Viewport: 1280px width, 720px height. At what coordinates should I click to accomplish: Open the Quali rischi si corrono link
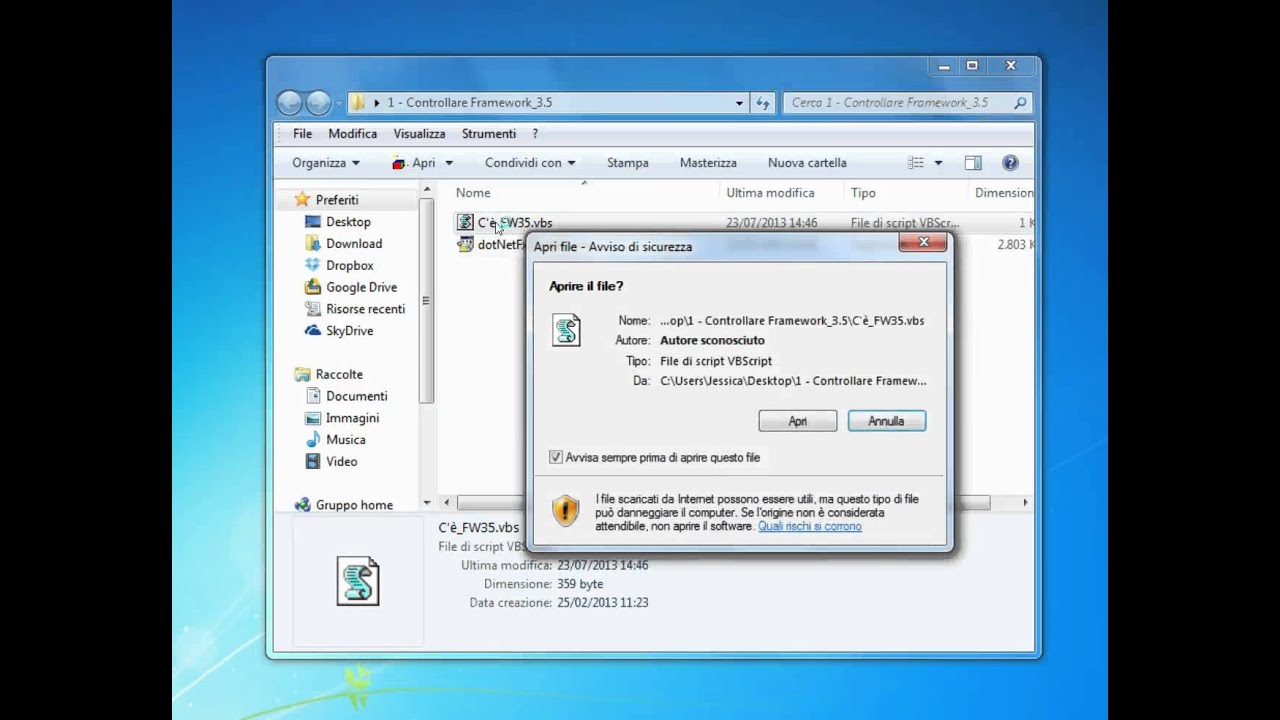click(x=809, y=526)
